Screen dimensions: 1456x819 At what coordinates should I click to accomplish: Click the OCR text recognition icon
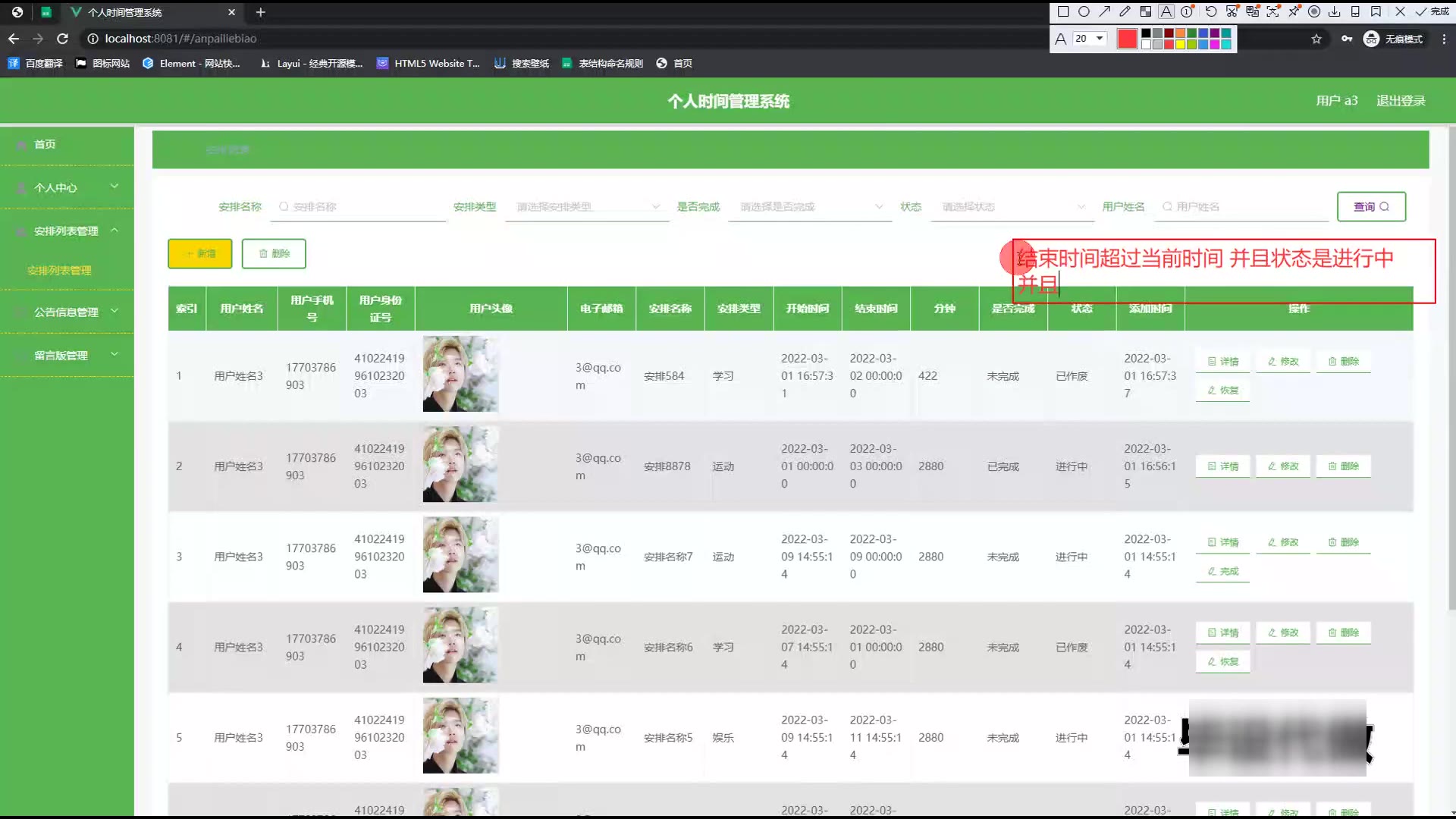(1272, 11)
